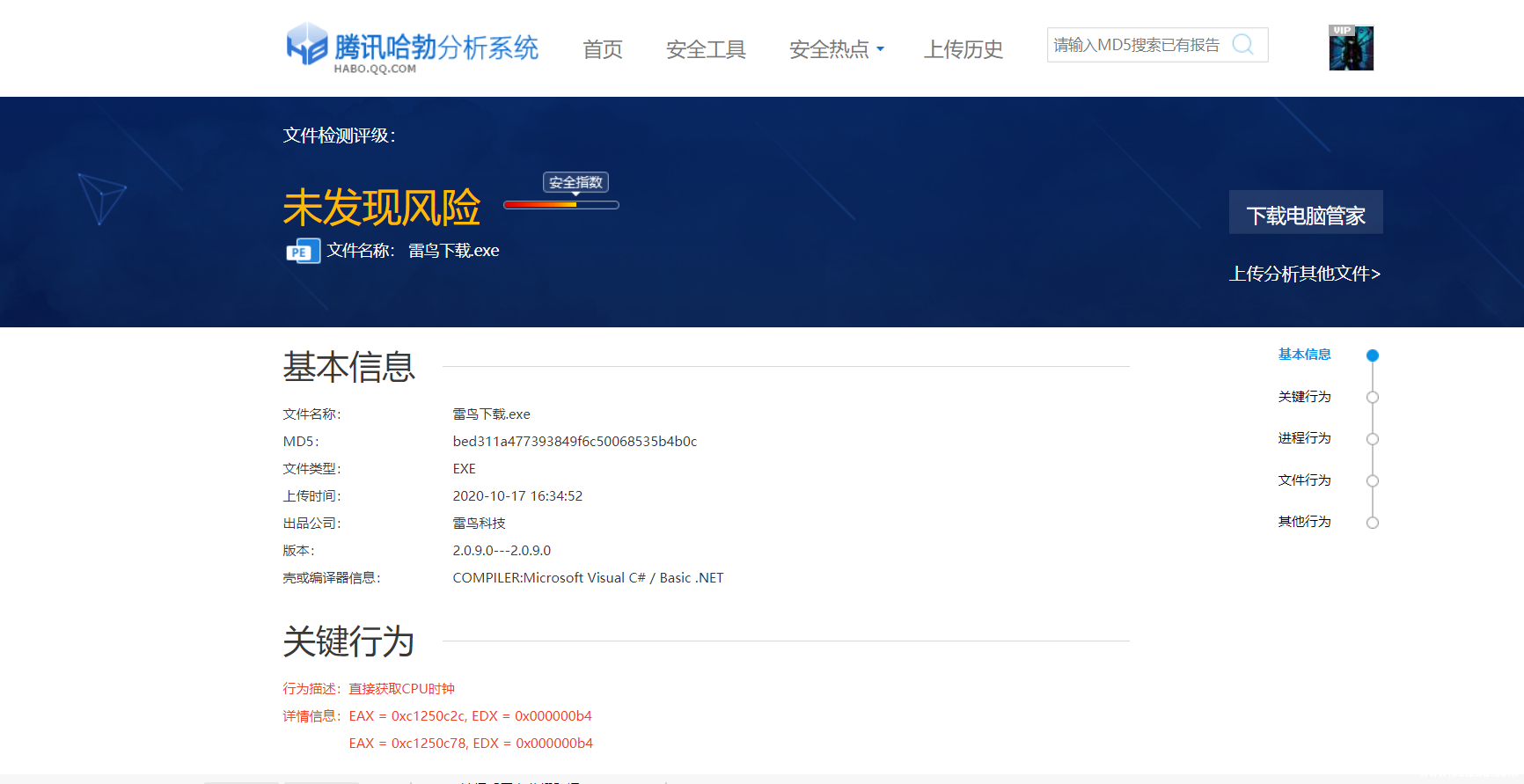Select the 其他行为 timeline circle

tap(1372, 523)
